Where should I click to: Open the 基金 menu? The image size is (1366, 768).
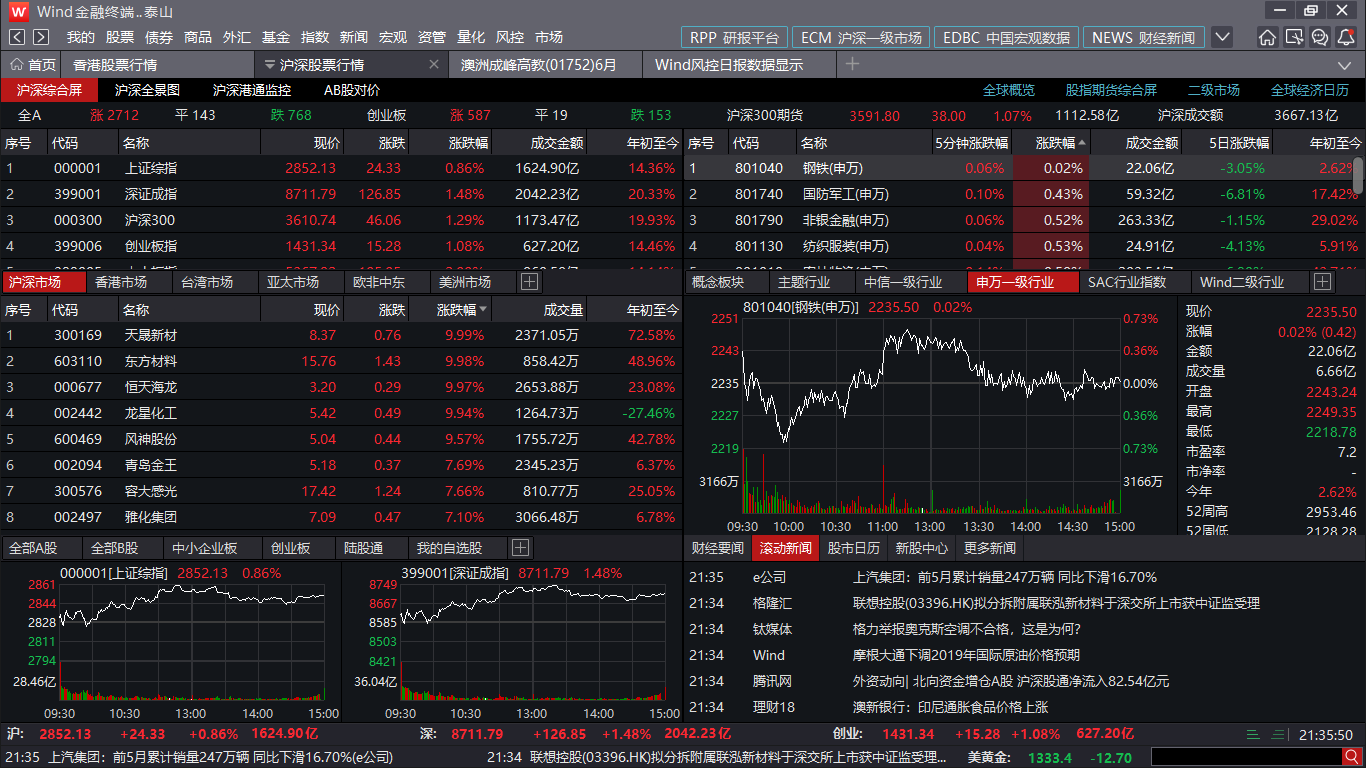tap(276, 37)
